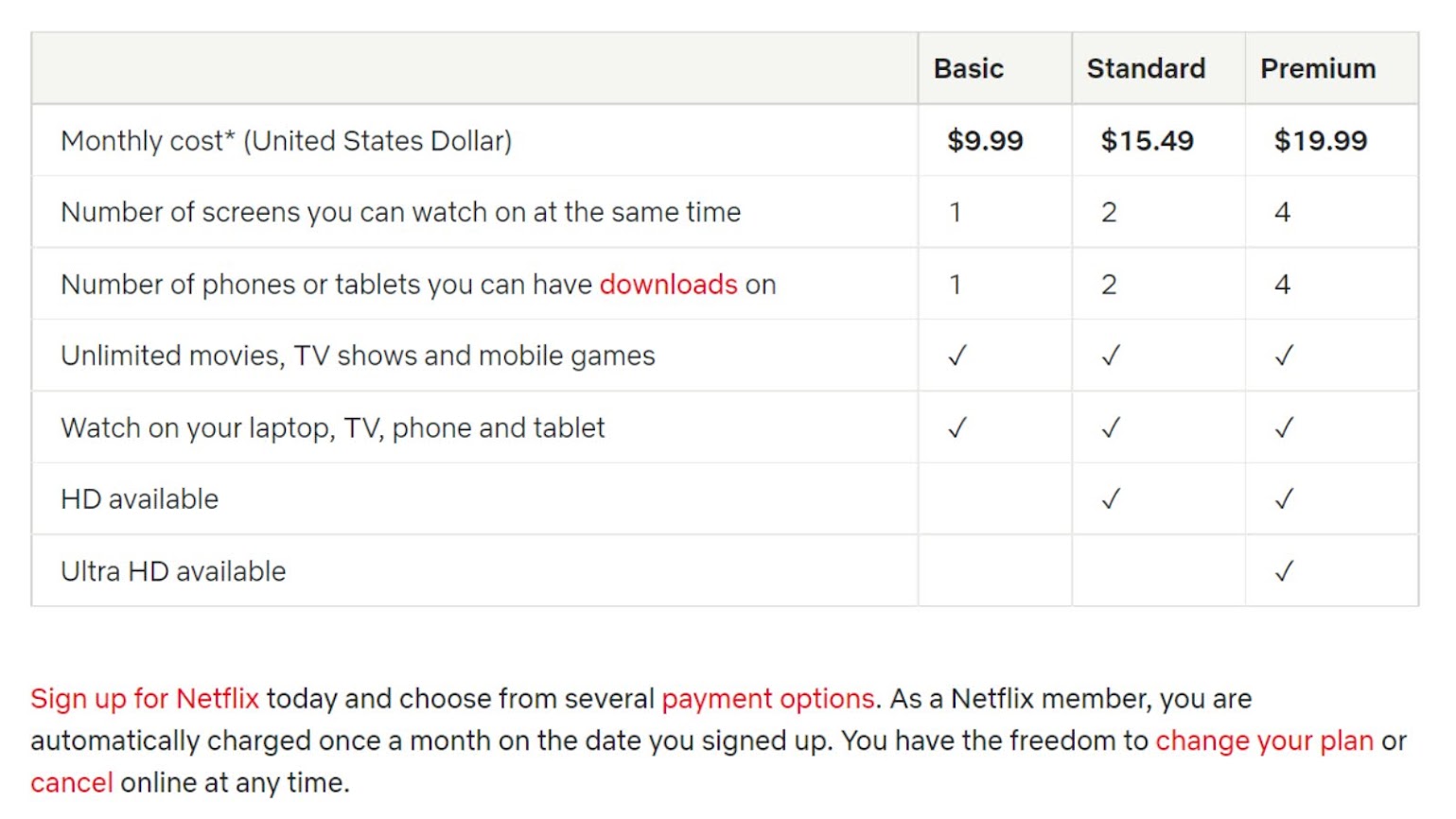Image resolution: width=1456 pixels, height=819 pixels.
Task: Click the Unlimited movies checkmark under Basic
Action: tap(957, 356)
